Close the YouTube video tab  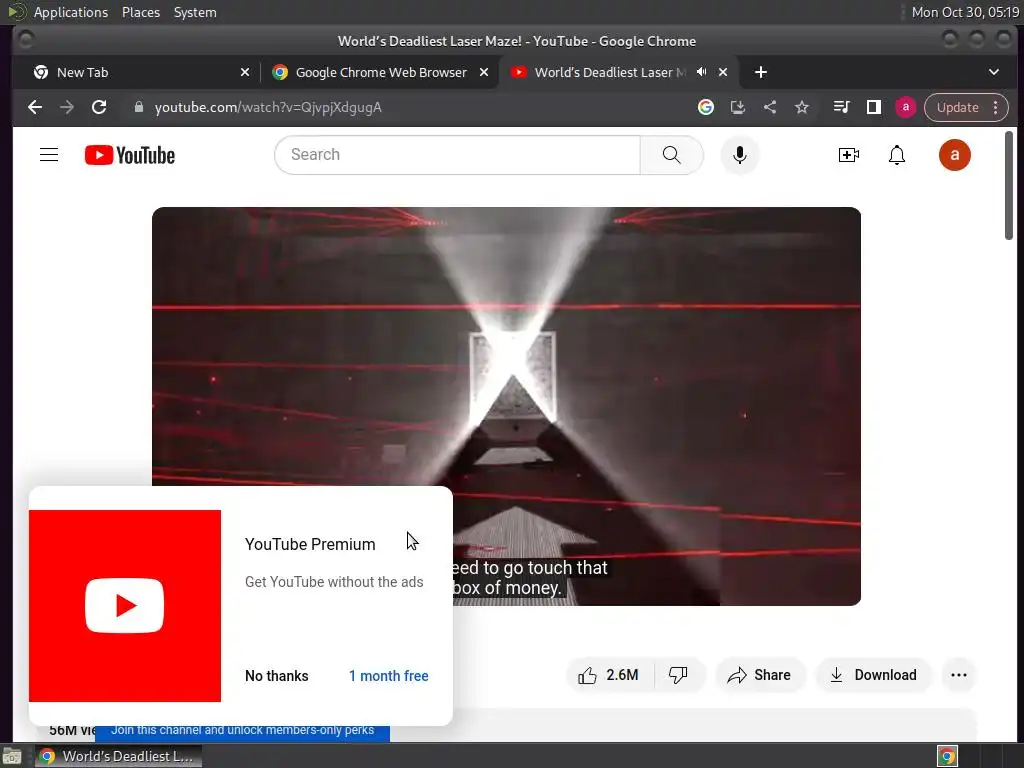pyautogui.click(x=723, y=72)
